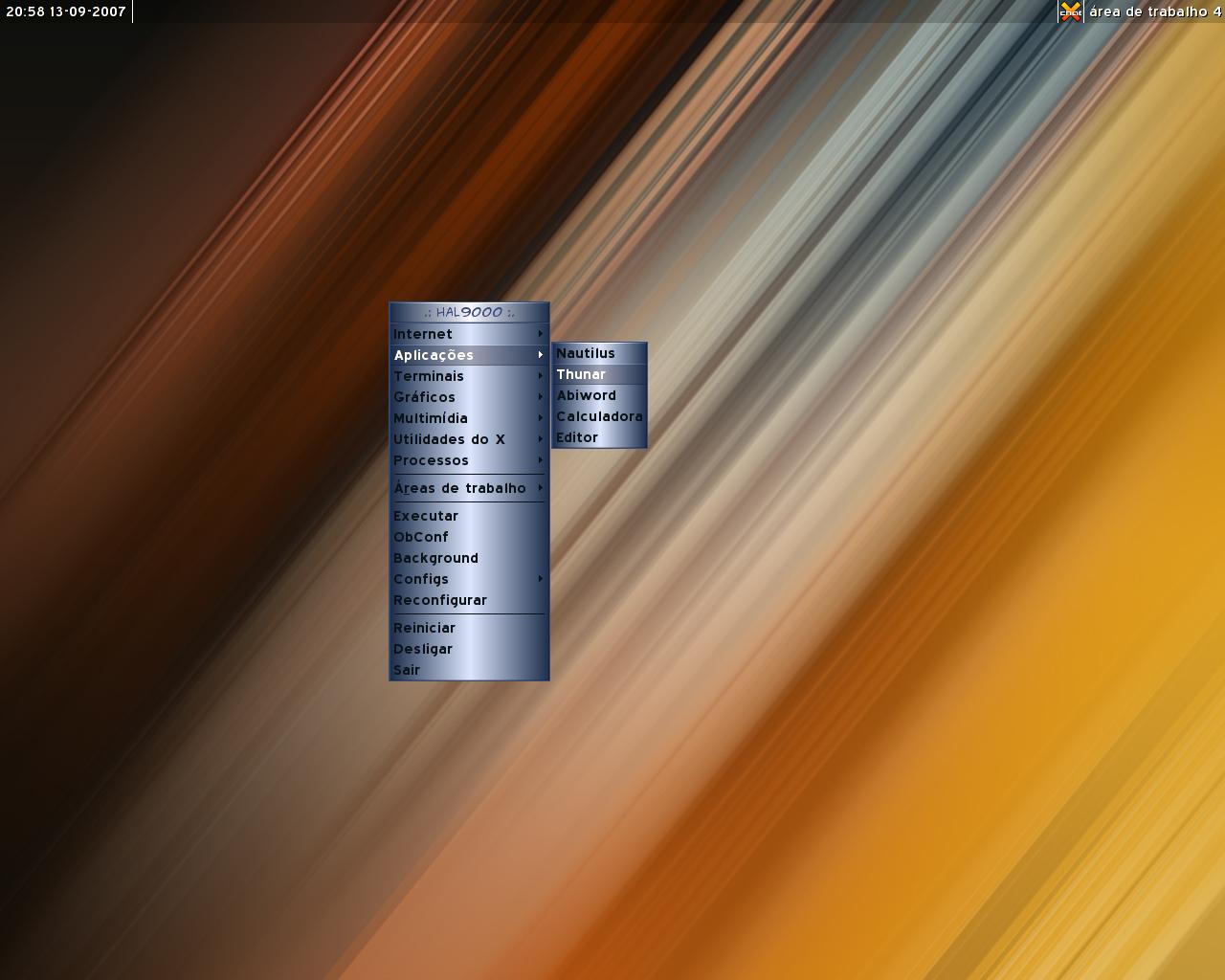Launch Nautilus from the submenu

599,353
